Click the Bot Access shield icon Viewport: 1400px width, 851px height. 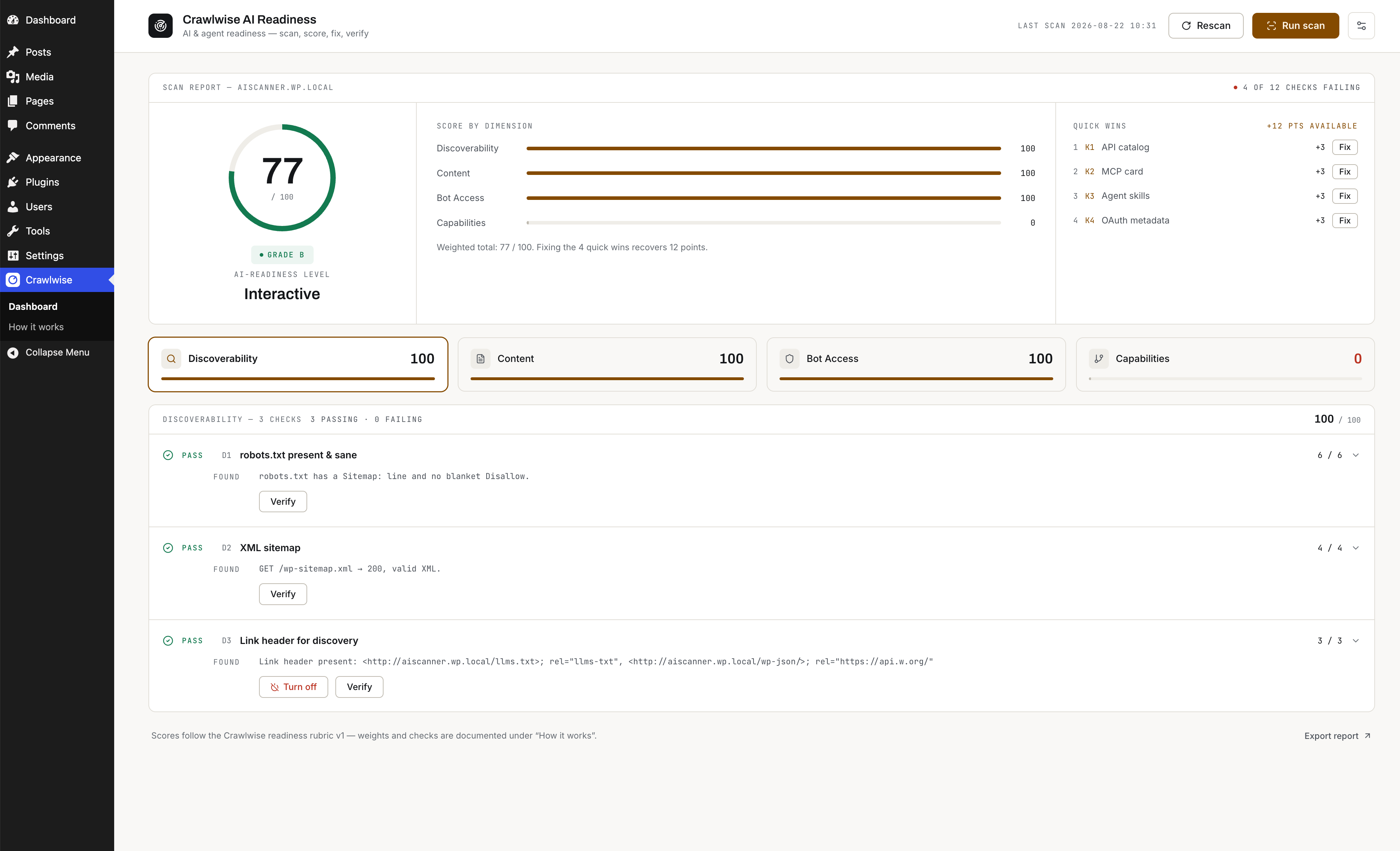(x=789, y=359)
